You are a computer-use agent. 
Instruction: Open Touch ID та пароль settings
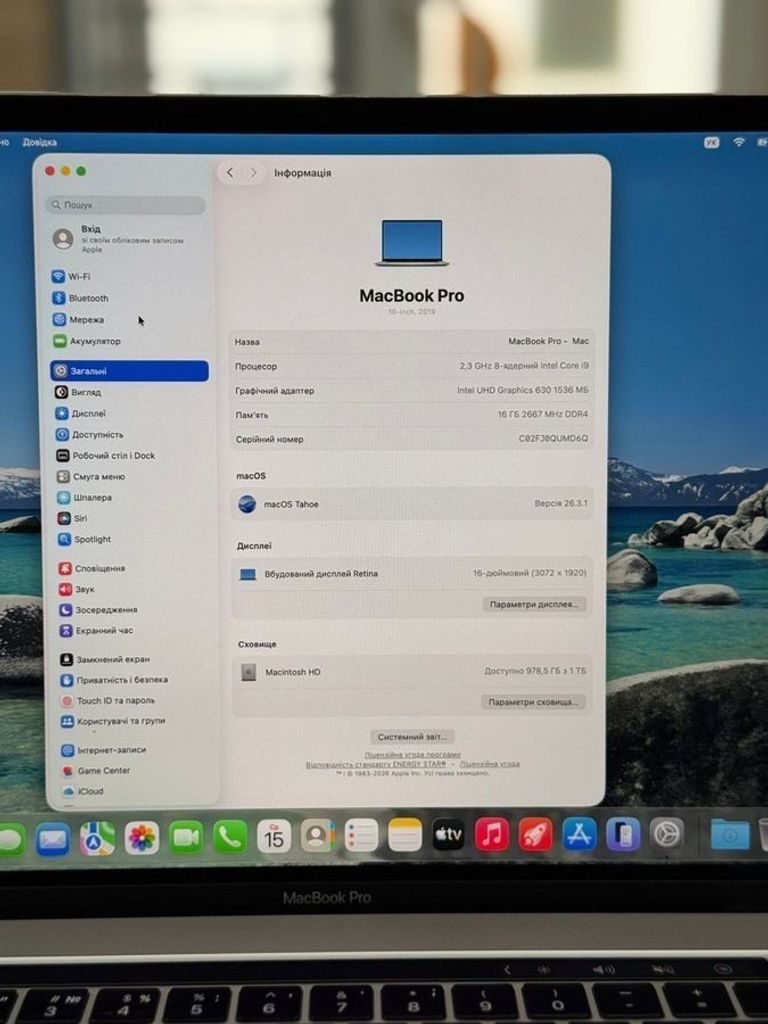click(x=108, y=700)
